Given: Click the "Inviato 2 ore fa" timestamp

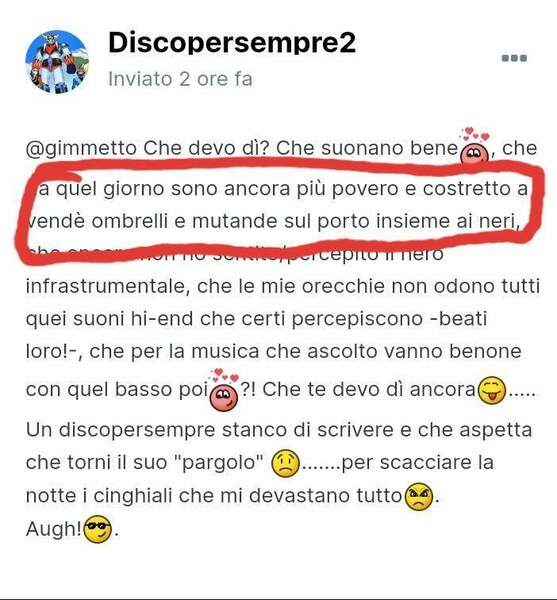Looking at the screenshot, I should point(180,79).
